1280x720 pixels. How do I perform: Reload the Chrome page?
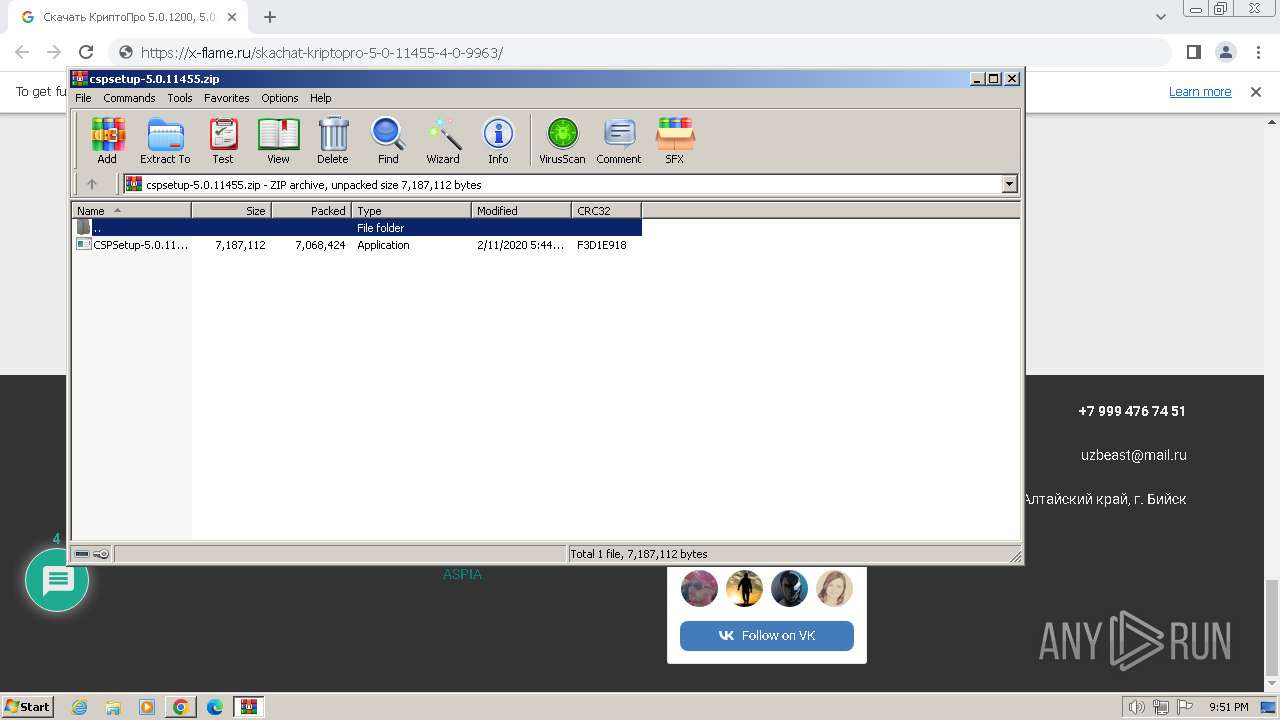coord(86,53)
